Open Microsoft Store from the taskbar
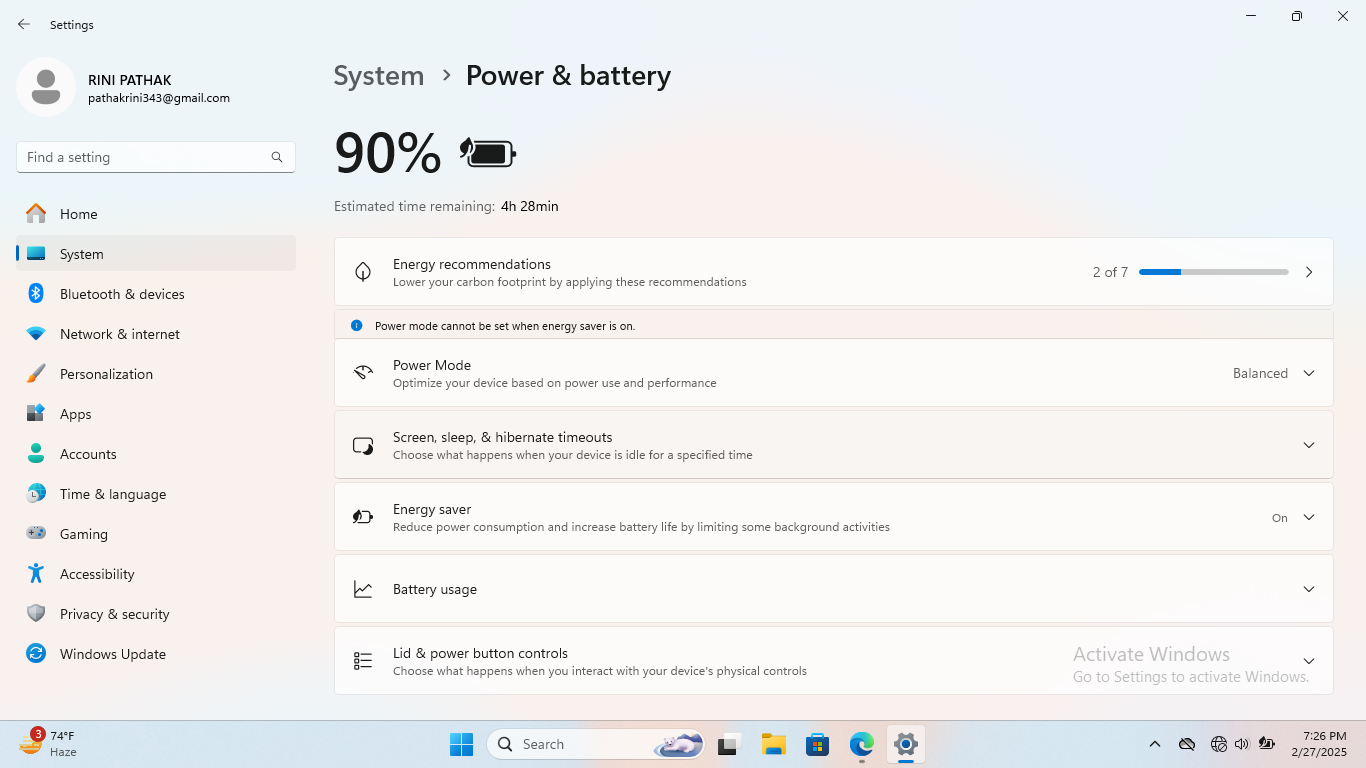This screenshot has width=1366, height=768. pos(818,744)
